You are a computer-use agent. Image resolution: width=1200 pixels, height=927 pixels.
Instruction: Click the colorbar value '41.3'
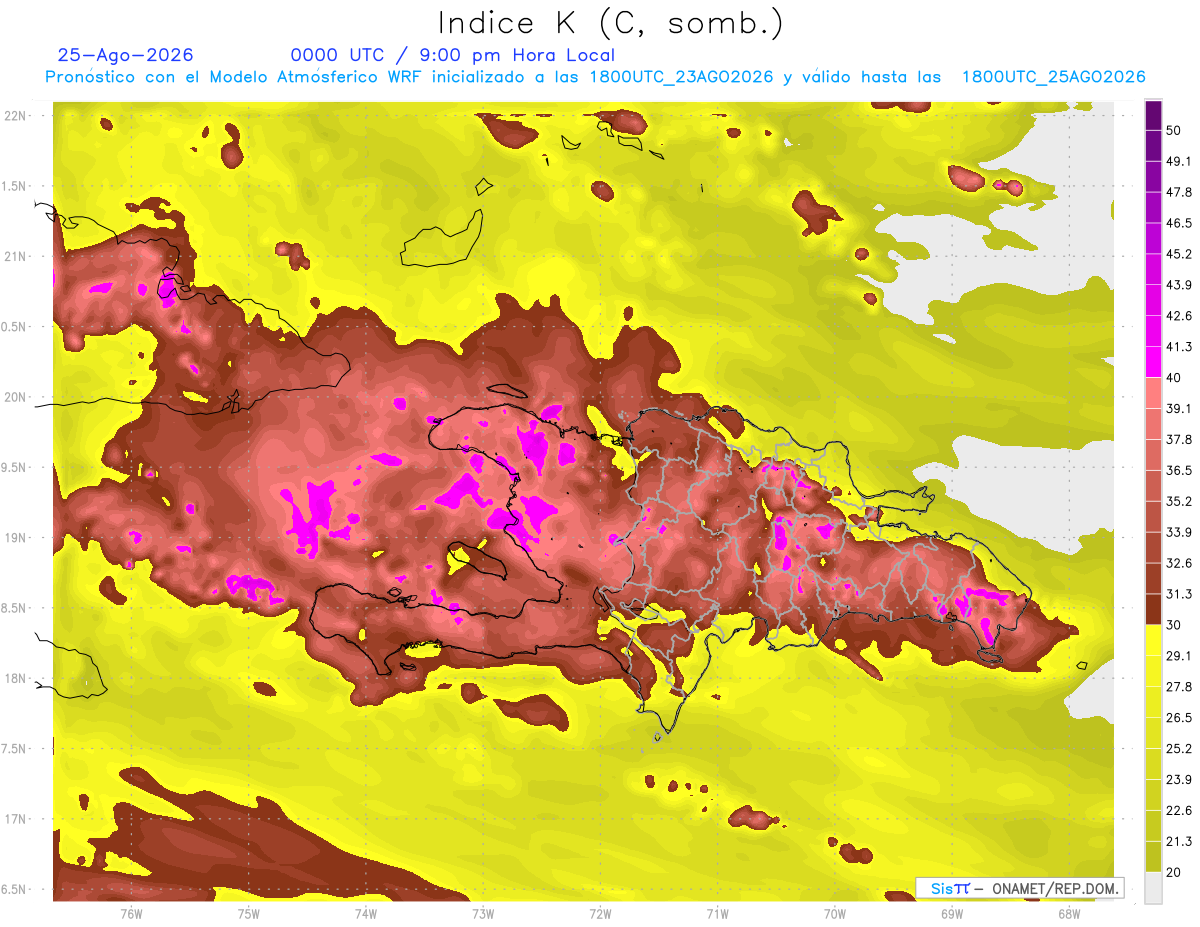click(x=1179, y=347)
